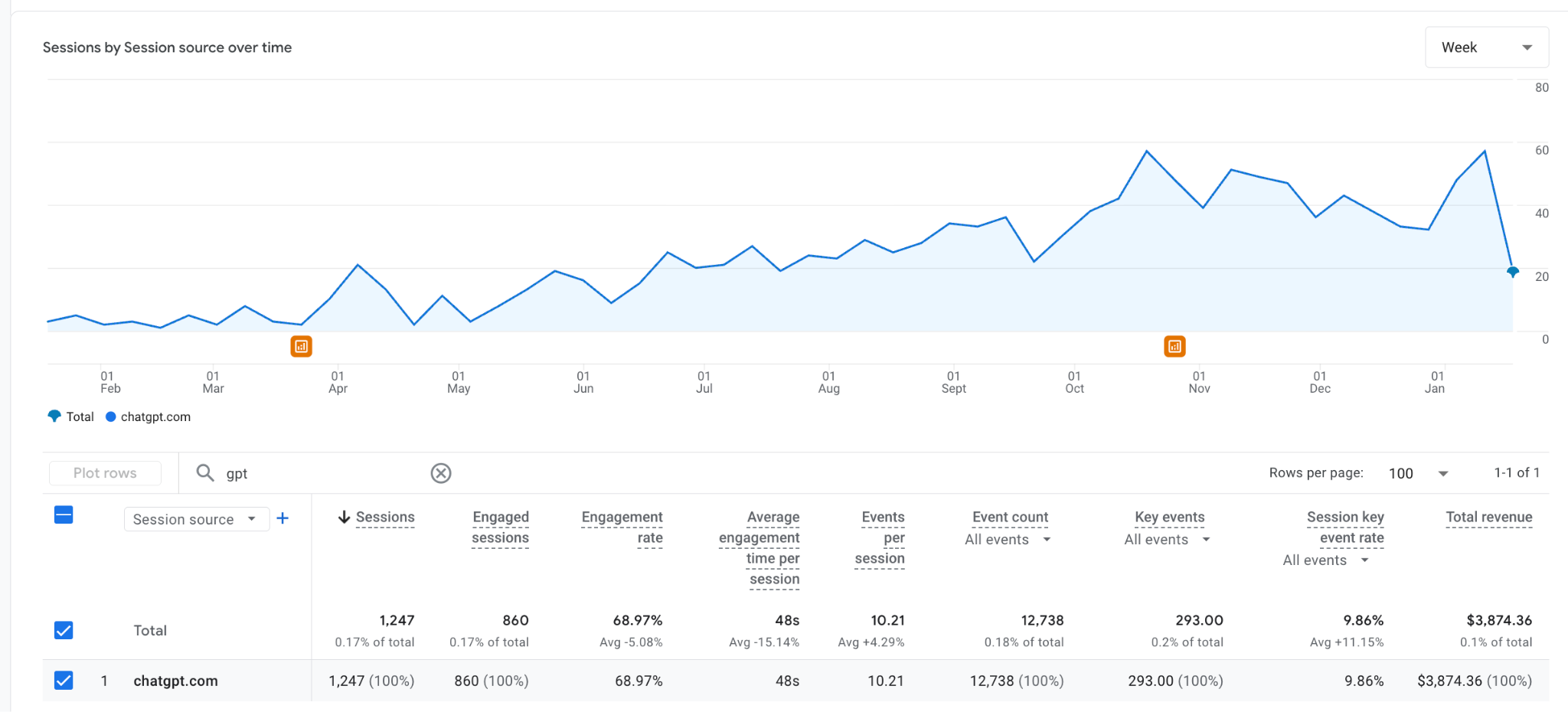Select the chatgpt.com row label
This screenshot has width=1568, height=712.
pos(175,681)
